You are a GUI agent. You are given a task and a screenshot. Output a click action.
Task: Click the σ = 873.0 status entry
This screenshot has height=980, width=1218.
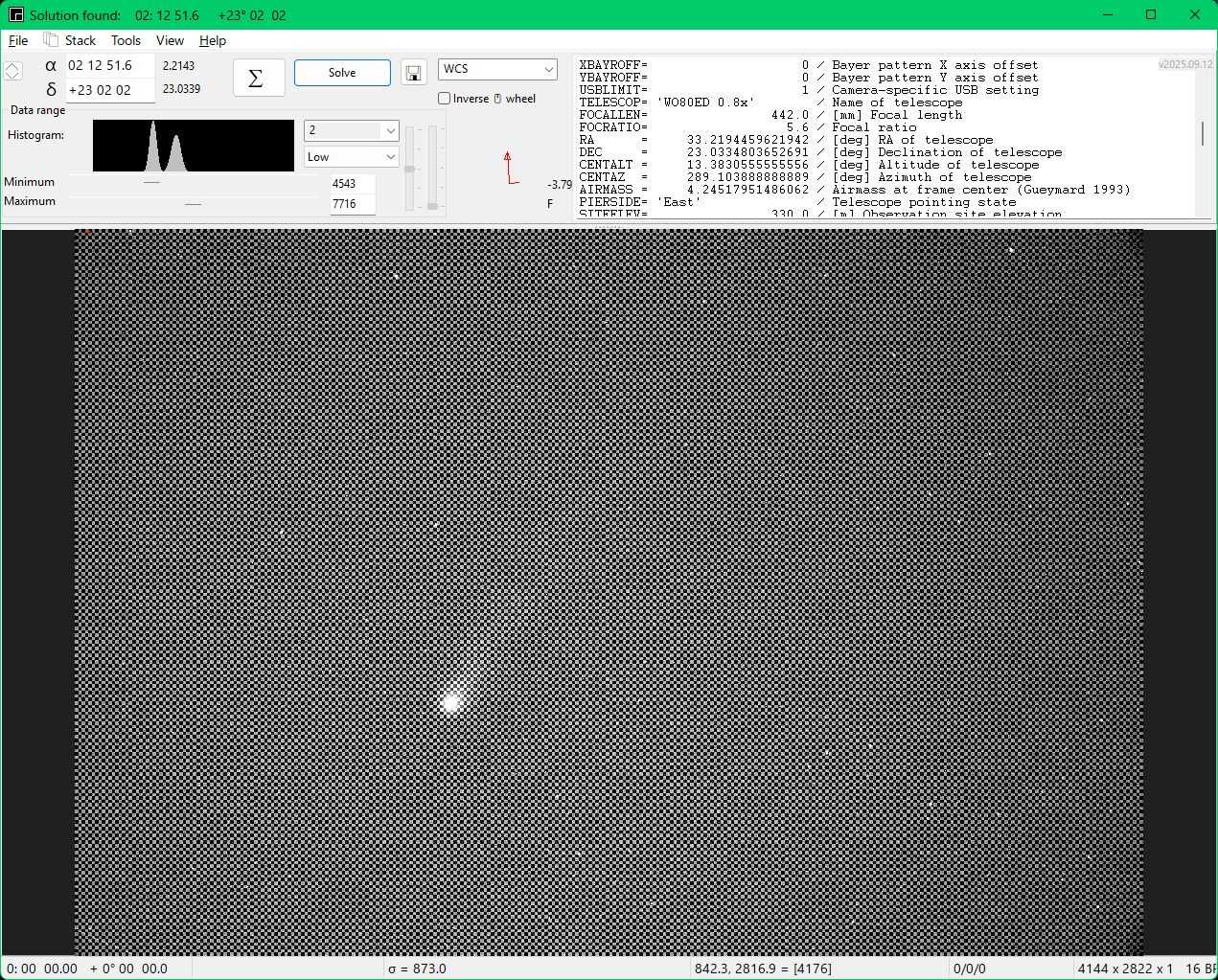click(x=417, y=969)
